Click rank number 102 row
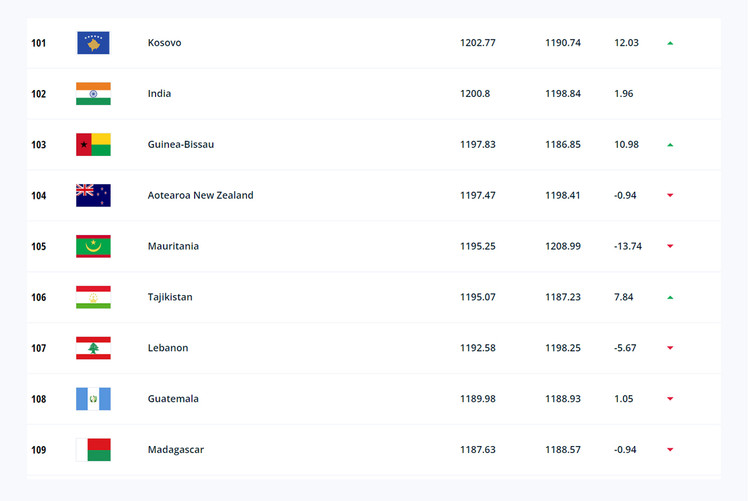The width and height of the screenshot is (750, 501). click(374, 94)
